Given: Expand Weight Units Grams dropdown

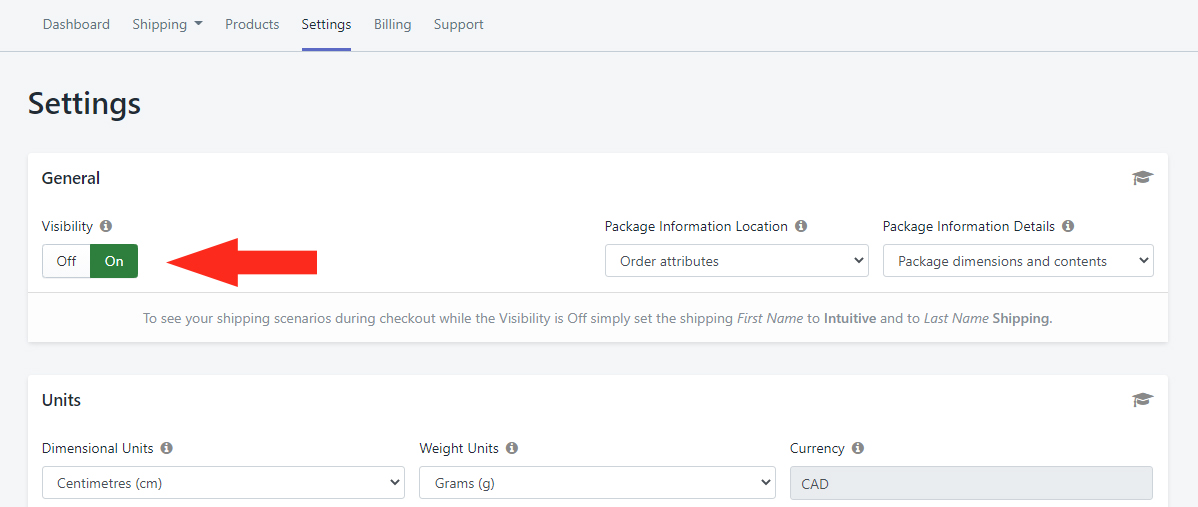Looking at the screenshot, I should pyautogui.click(x=597, y=483).
